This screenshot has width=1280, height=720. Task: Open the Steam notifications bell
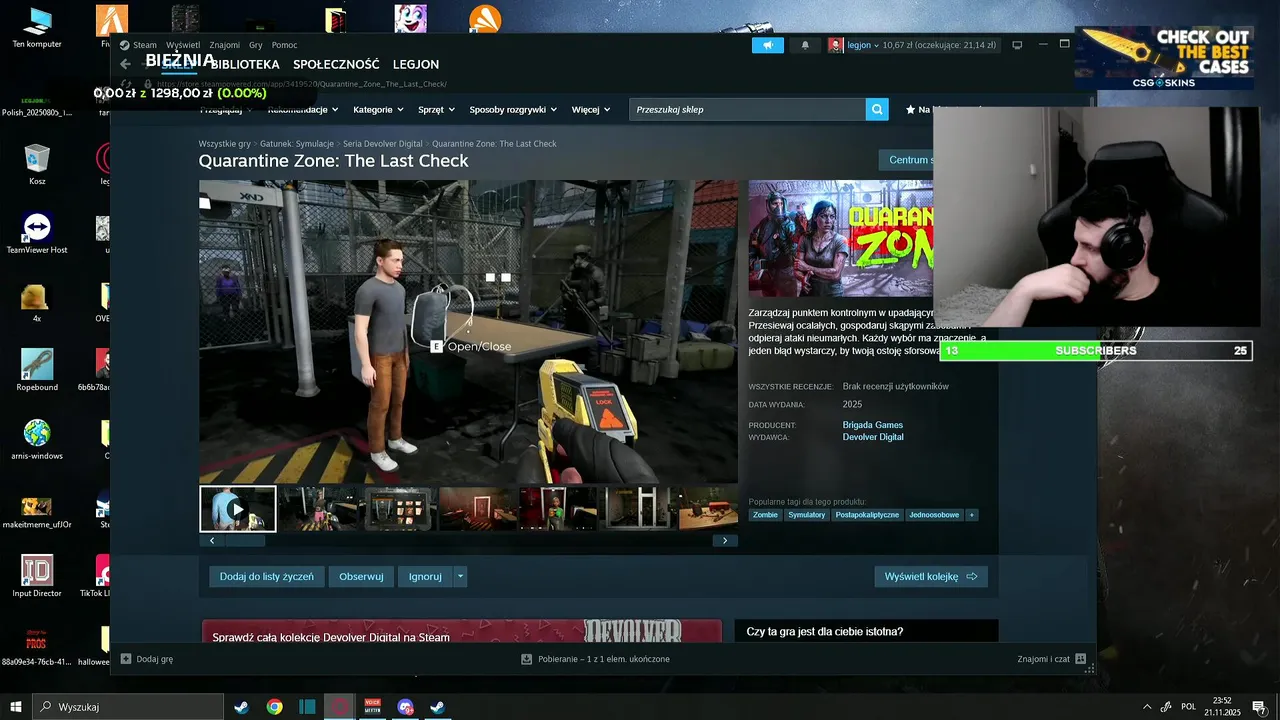(805, 45)
